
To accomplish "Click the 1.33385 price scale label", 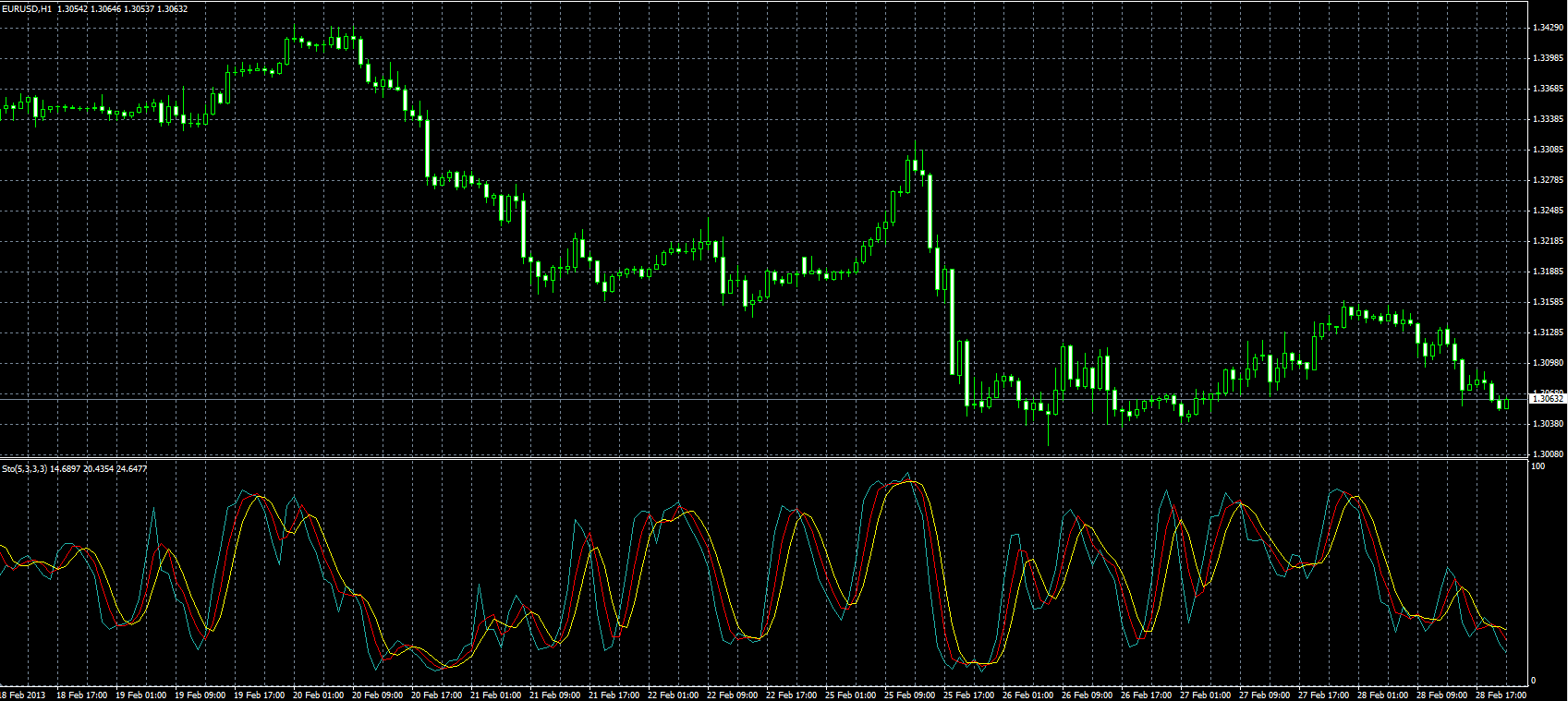I will point(1548,119).
